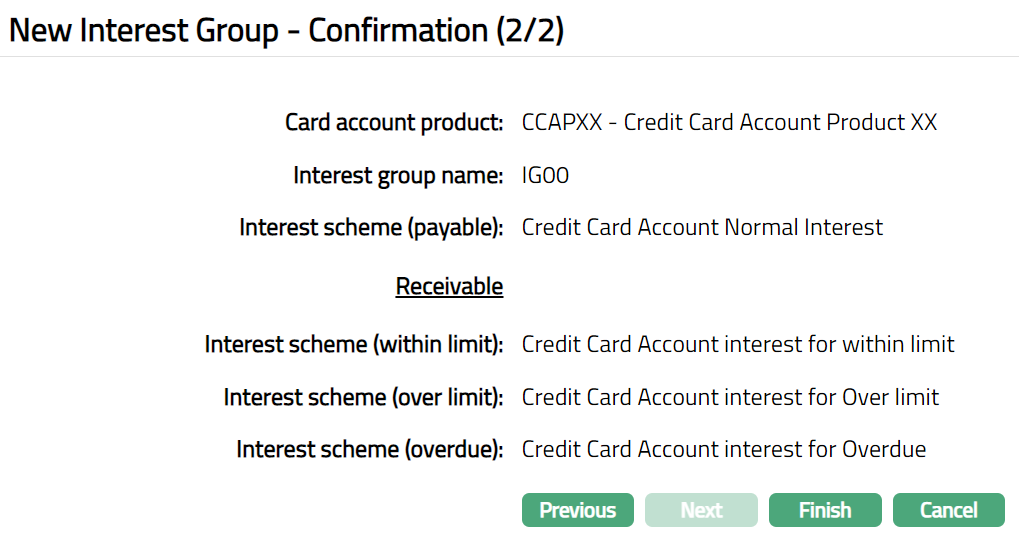
Task: Click the "Interest scheme (overdue):" label
Action: tap(369, 450)
